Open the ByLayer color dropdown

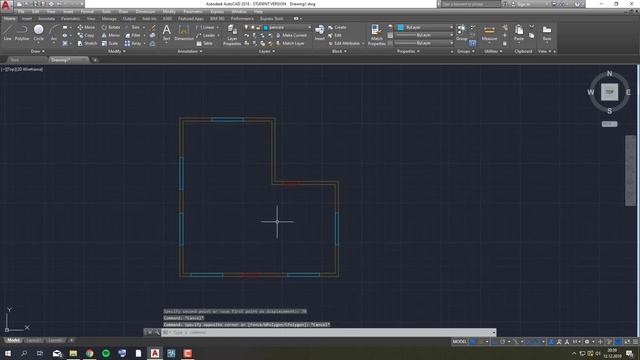coord(425,27)
